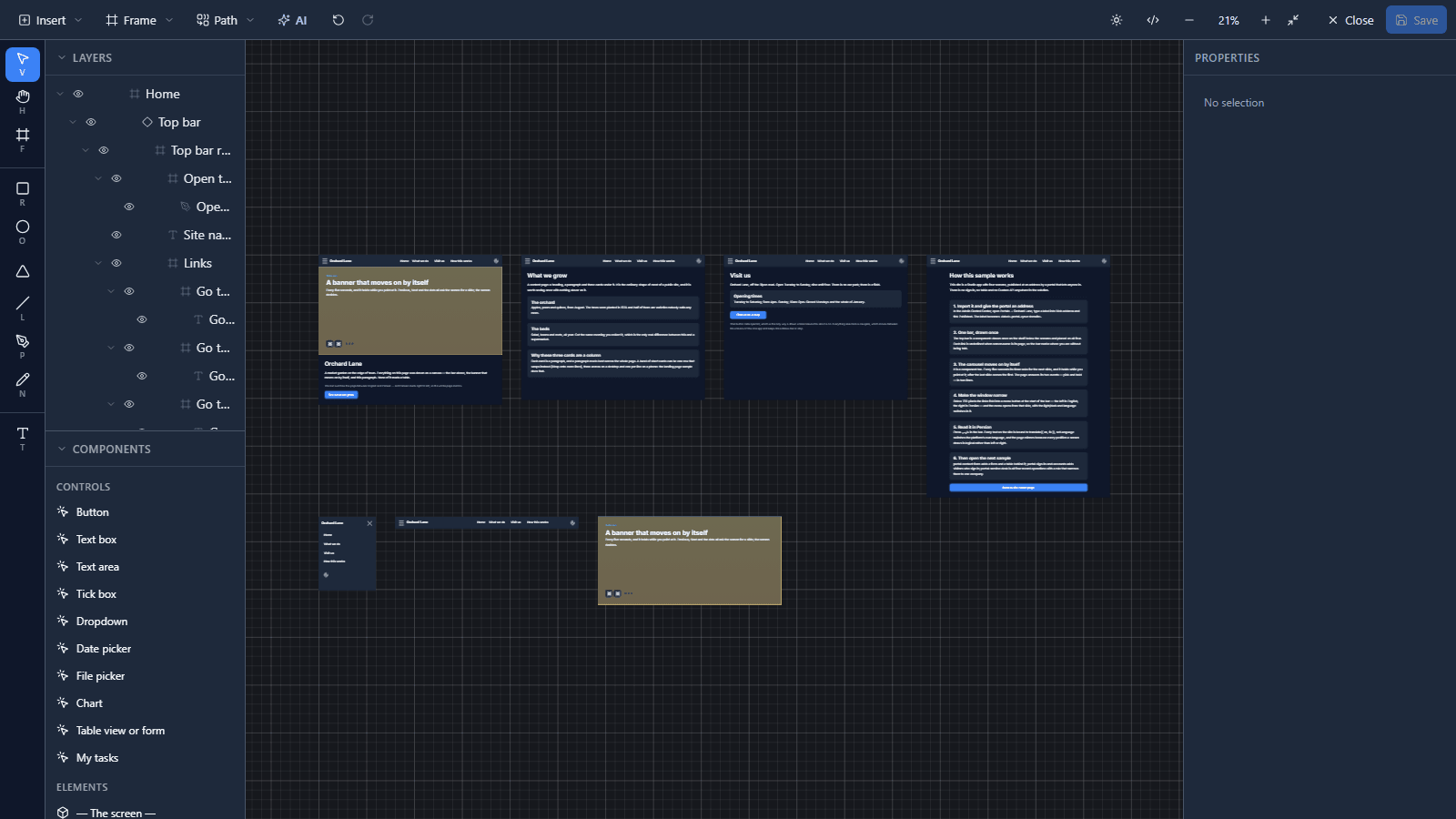The height and width of the screenshot is (819, 1456).
Task: Toggle visibility of the Links layer
Action: click(116, 263)
